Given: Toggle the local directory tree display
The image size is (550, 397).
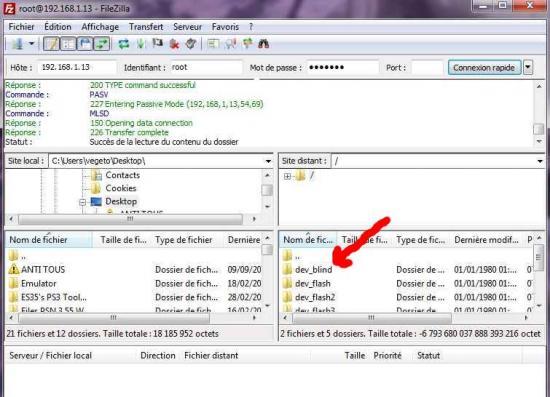Looking at the screenshot, I should [x=68, y=44].
